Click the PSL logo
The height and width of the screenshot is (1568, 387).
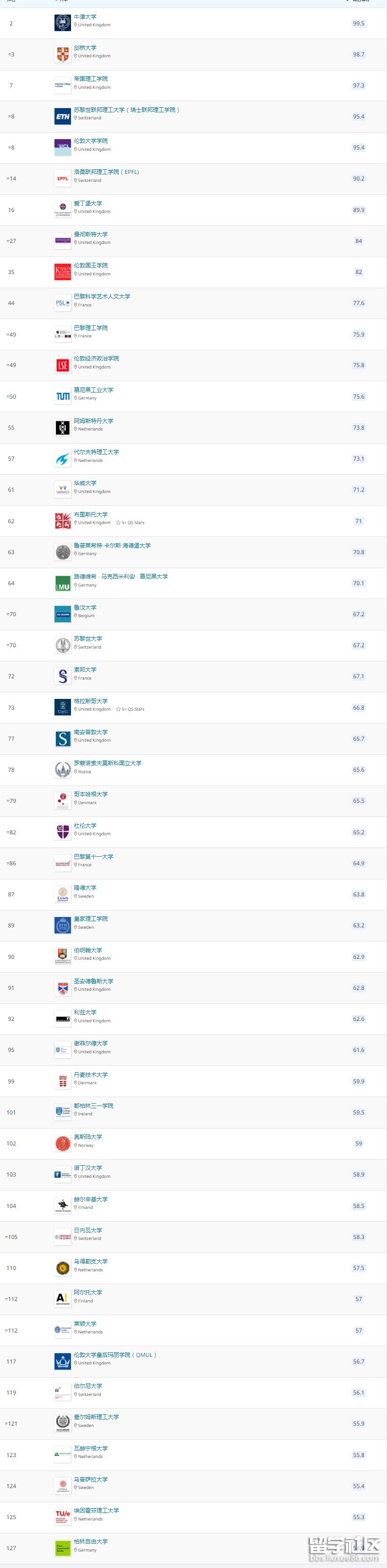pos(62,303)
